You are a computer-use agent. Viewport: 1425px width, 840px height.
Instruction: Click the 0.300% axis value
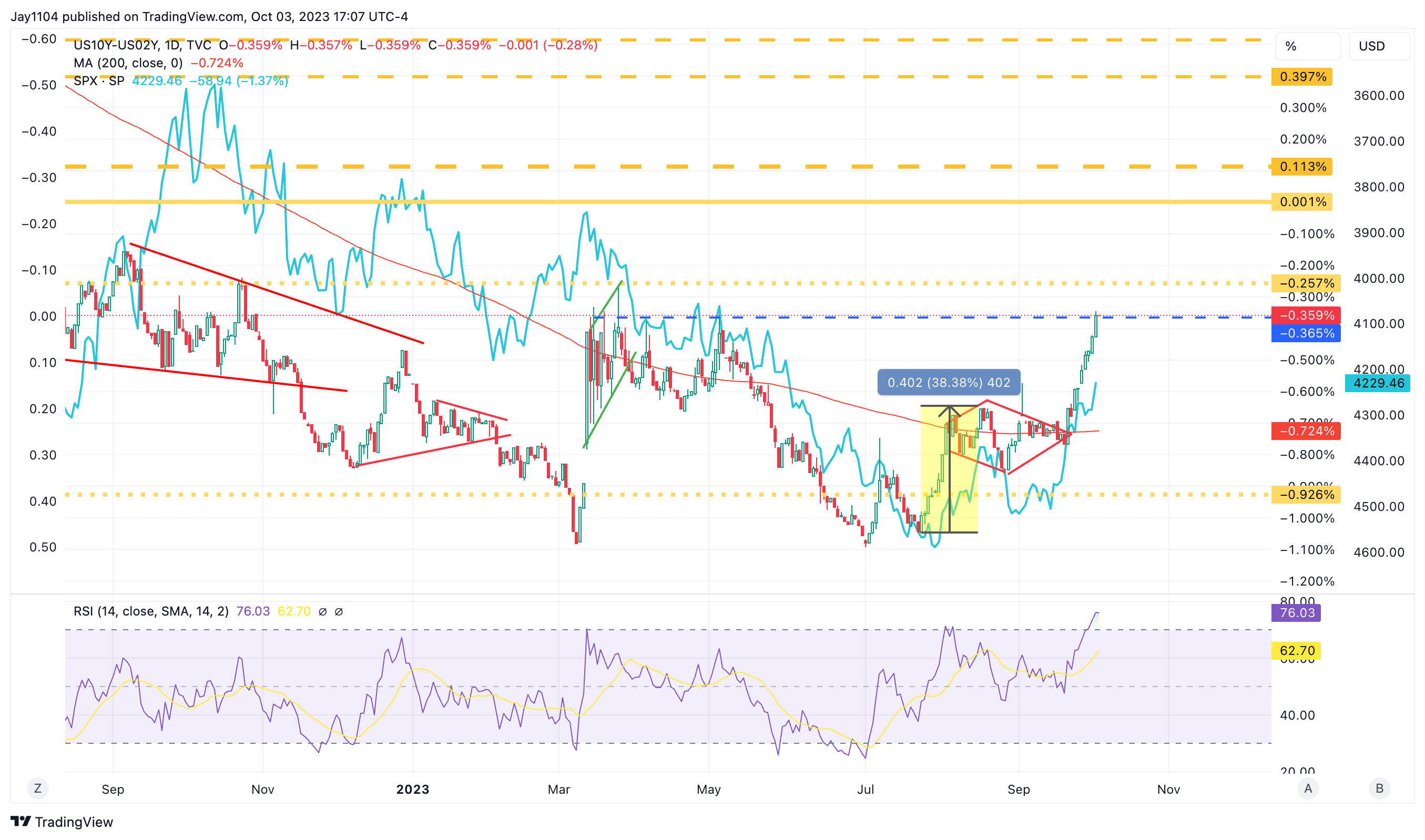click(x=1302, y=108)
